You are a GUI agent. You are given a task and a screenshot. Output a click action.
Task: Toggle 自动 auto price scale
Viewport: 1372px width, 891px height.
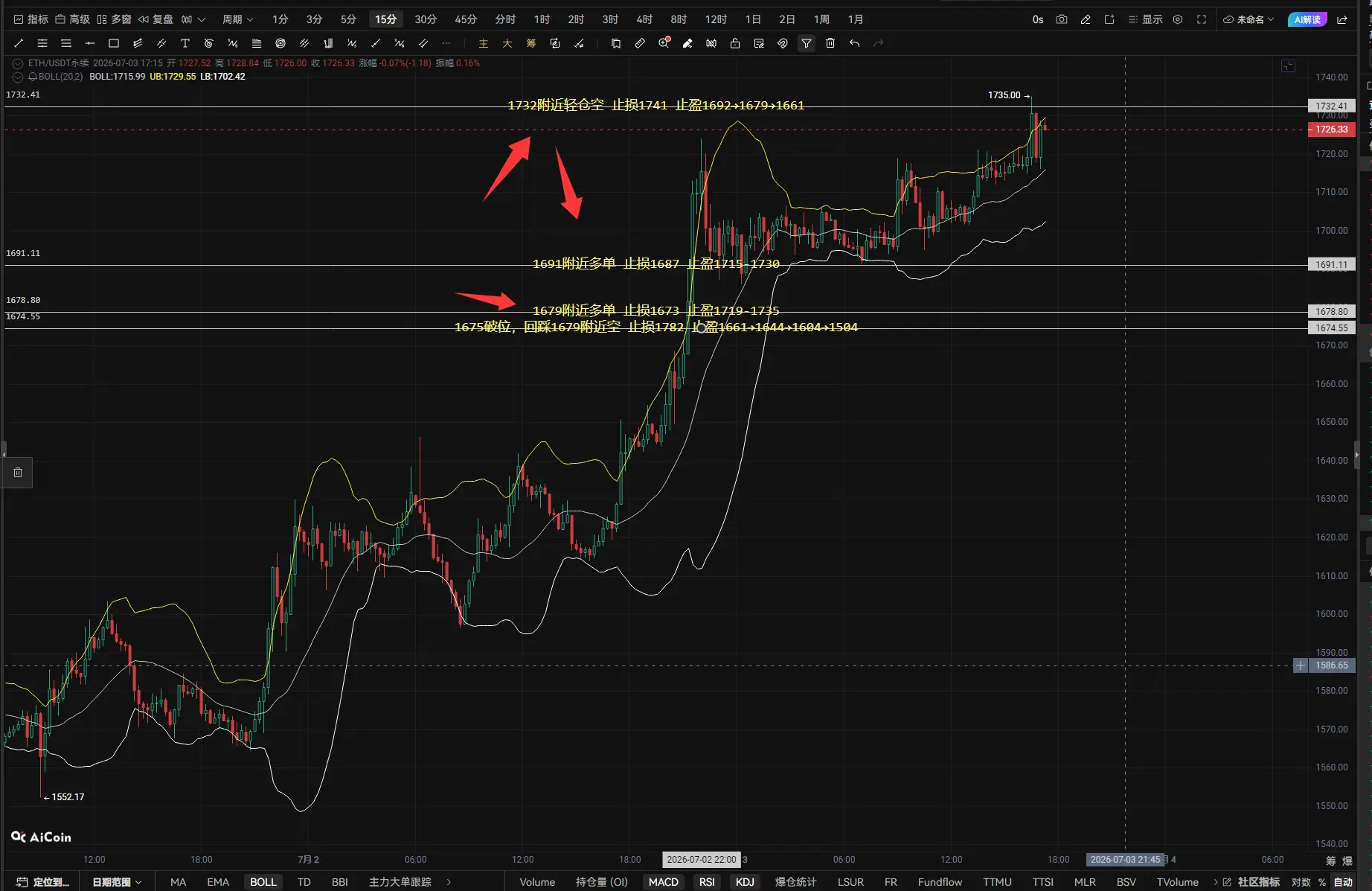(x=1343, y=882)
